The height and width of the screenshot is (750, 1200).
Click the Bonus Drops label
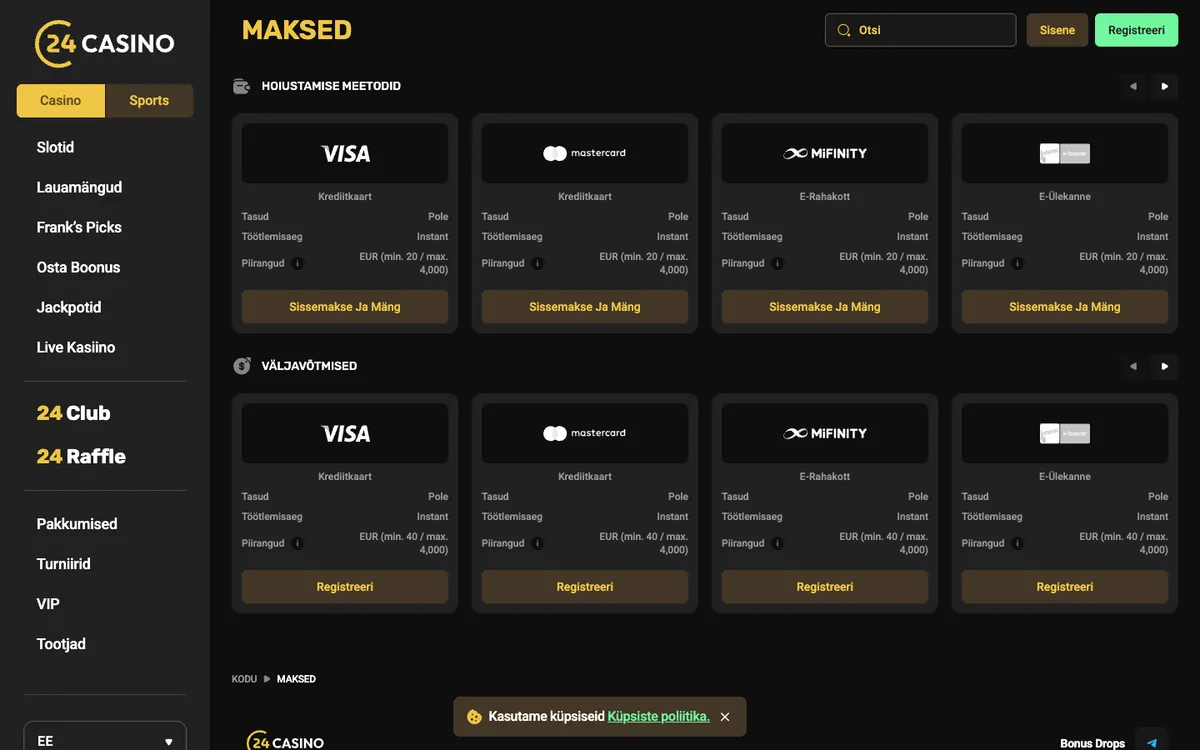pyautogui.click(x=1093, y=743)
